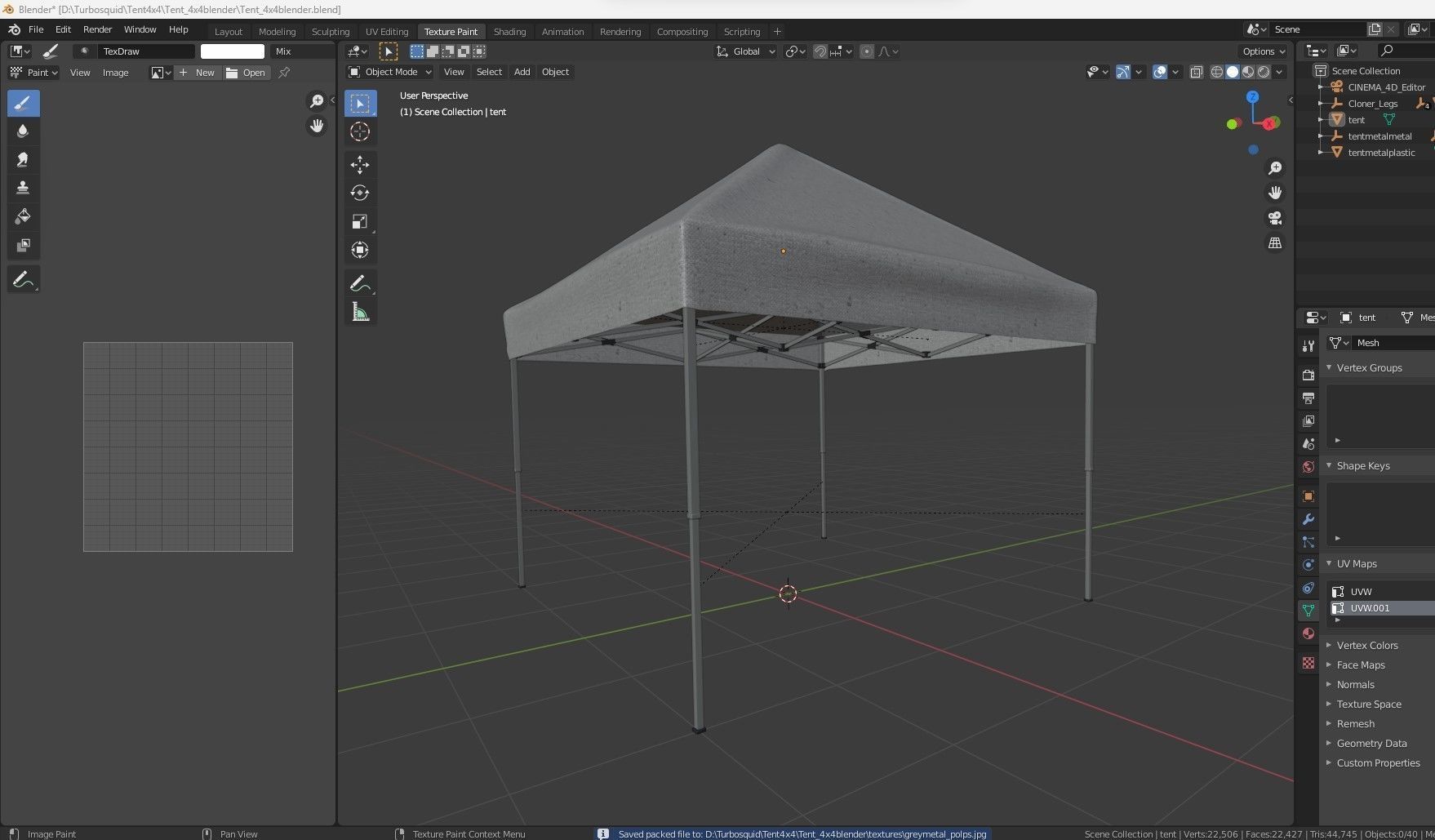Toggle snapping magnet button
Viewport: 1435px width, 840px height.
[820, 51]
